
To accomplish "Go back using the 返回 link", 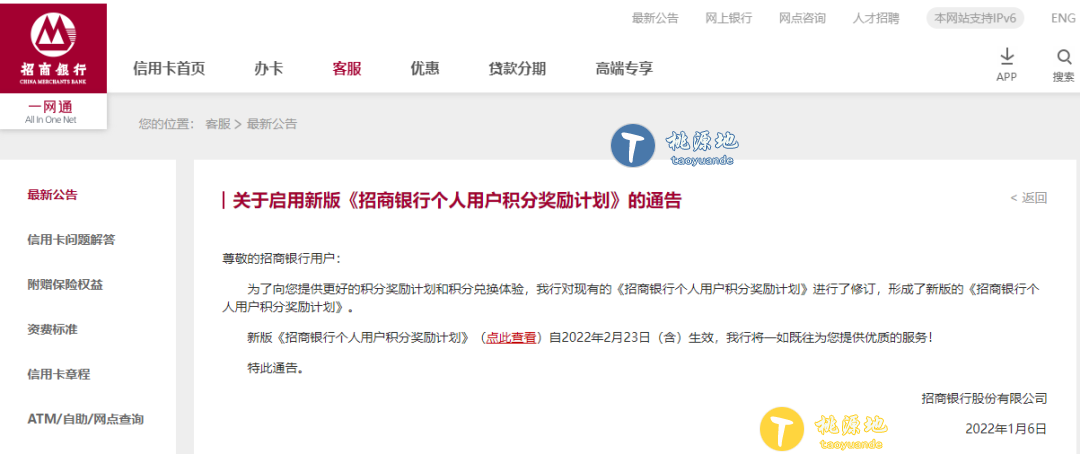I will [1028, 198].
